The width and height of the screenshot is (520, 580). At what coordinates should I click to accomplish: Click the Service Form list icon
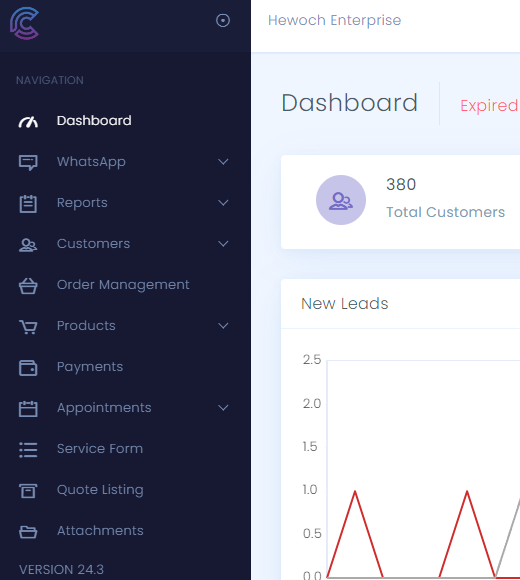(x=28, y=450)
